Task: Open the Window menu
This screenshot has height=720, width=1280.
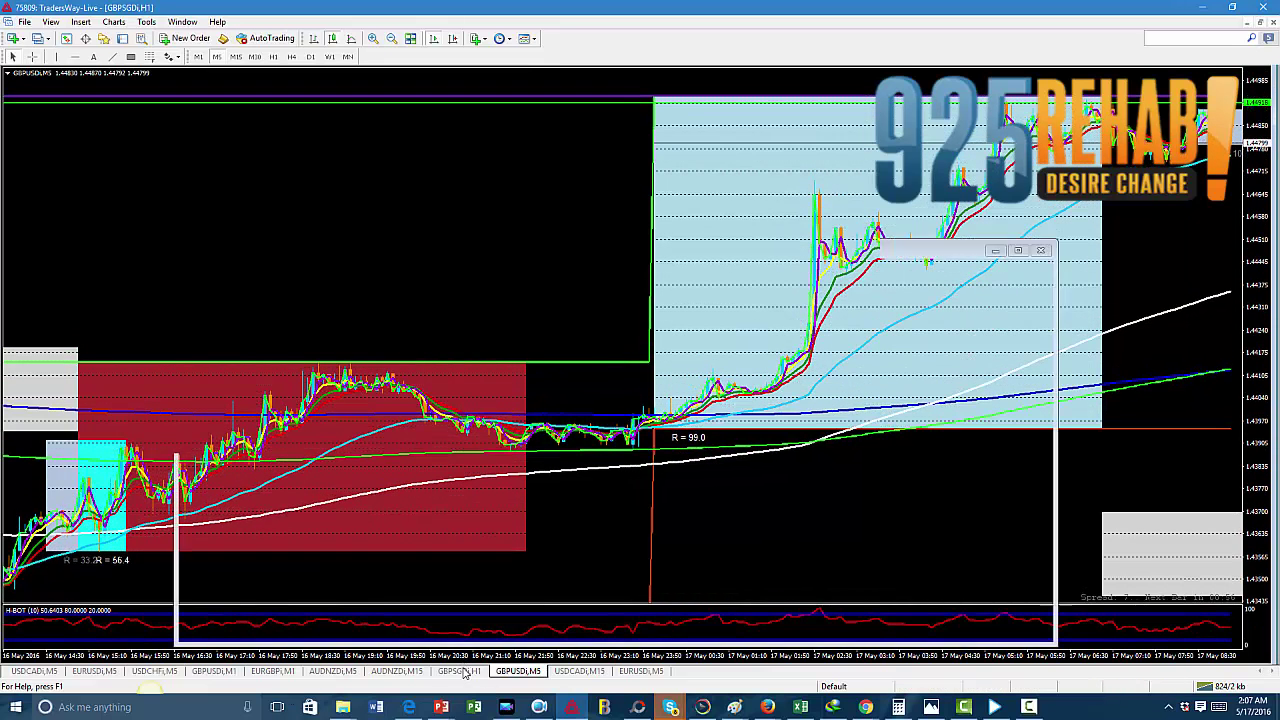Action: coord(182,22)
